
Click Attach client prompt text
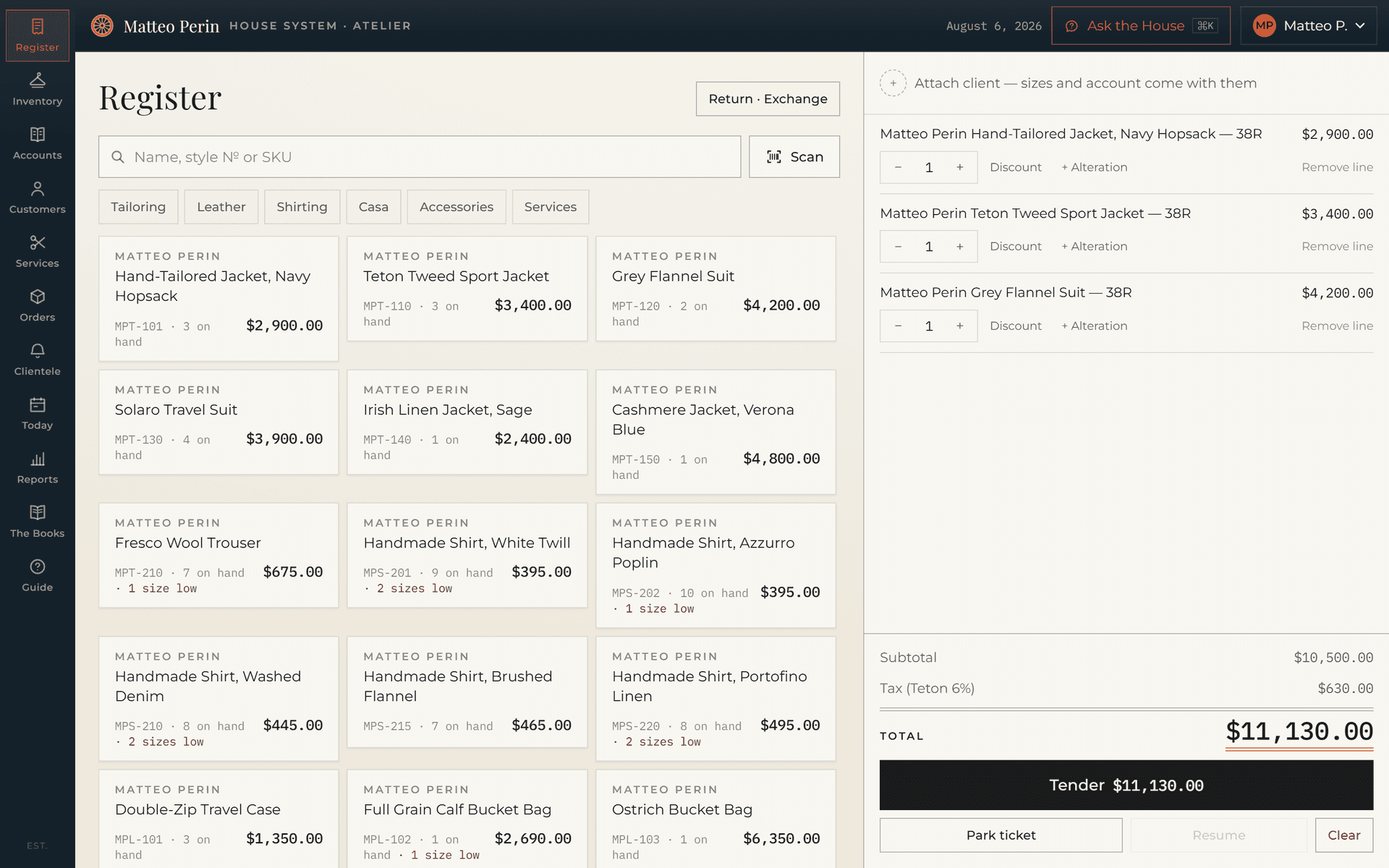1085,83
